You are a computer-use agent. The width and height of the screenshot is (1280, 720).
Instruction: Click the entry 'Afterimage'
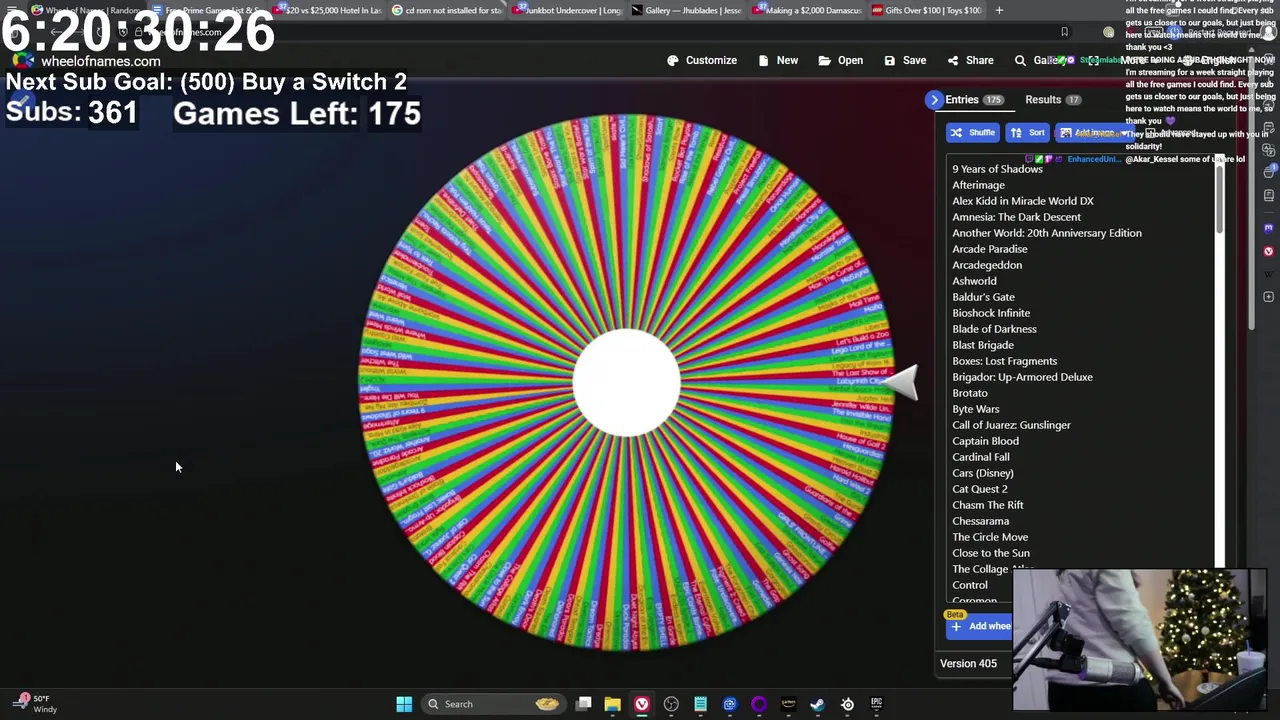pyautogui.click(x=978, y=185)
